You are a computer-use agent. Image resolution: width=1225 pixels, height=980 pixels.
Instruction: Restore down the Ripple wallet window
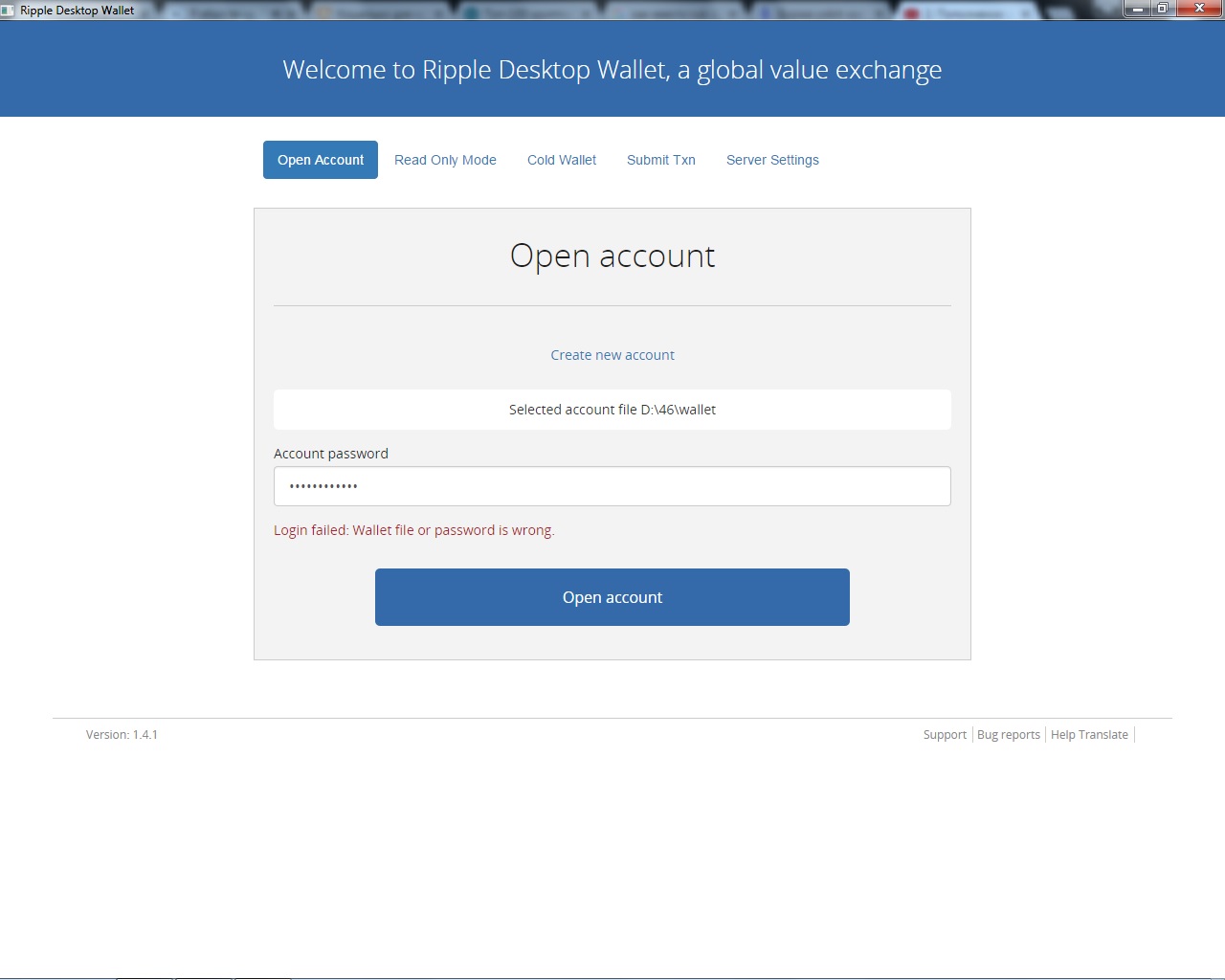click(1163, 9)
